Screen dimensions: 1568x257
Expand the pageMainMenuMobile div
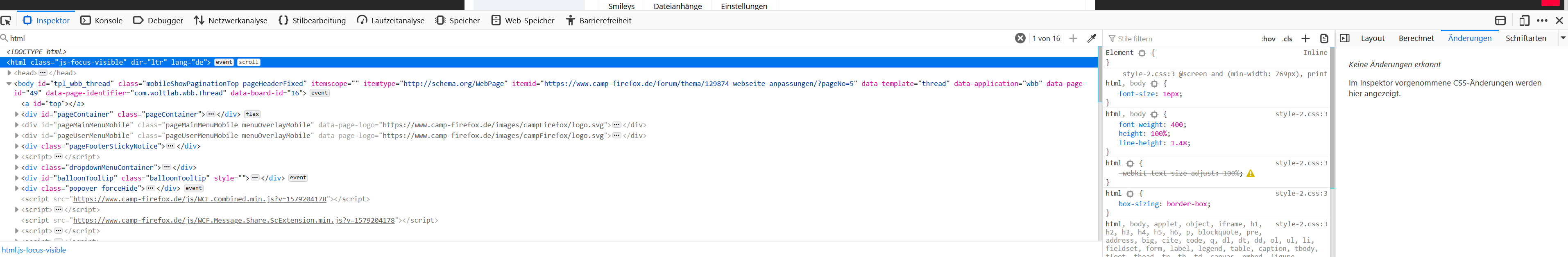16,125
